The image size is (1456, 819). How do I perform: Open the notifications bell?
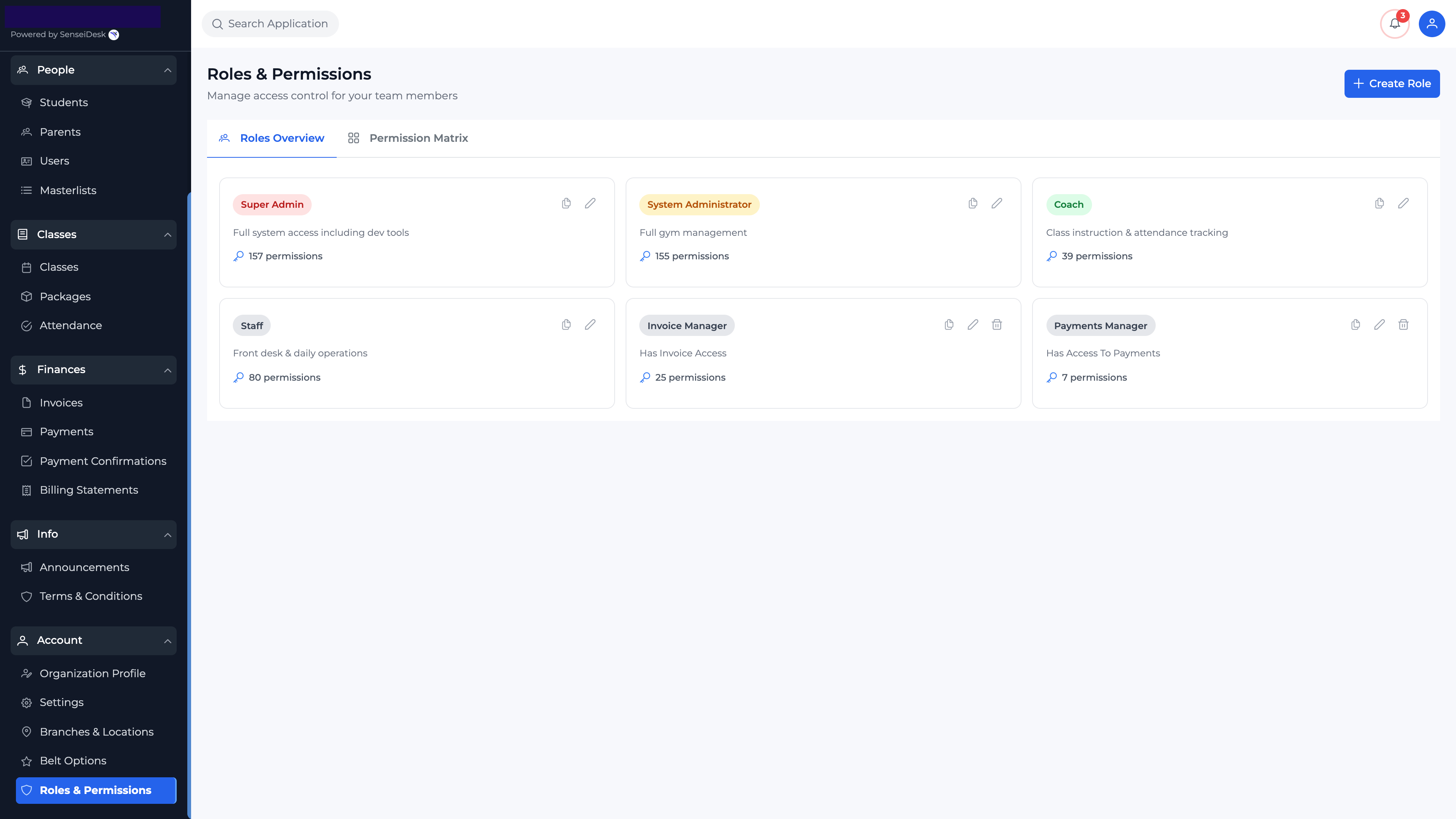[1395, 24]
